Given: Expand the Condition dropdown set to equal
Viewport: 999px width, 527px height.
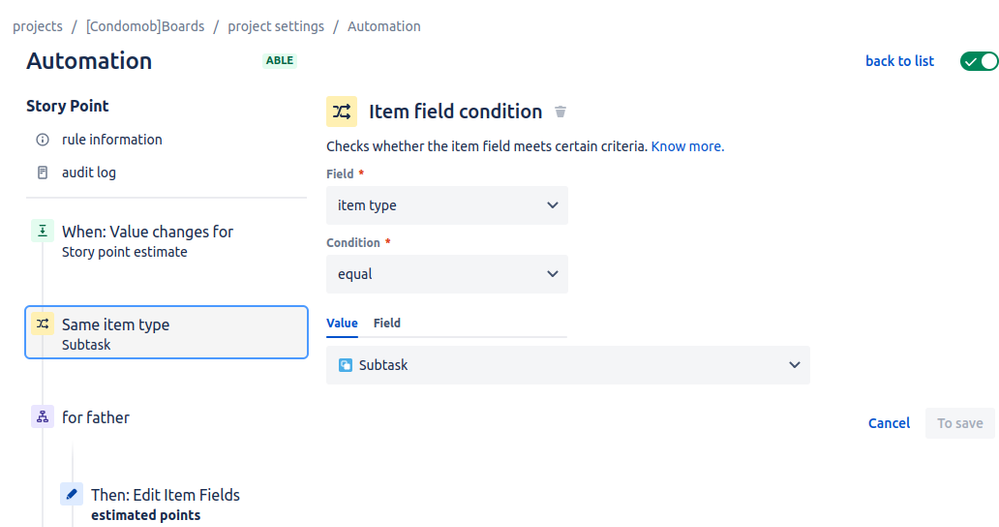Looking at the screenshot, I should (x=447, y=274).
